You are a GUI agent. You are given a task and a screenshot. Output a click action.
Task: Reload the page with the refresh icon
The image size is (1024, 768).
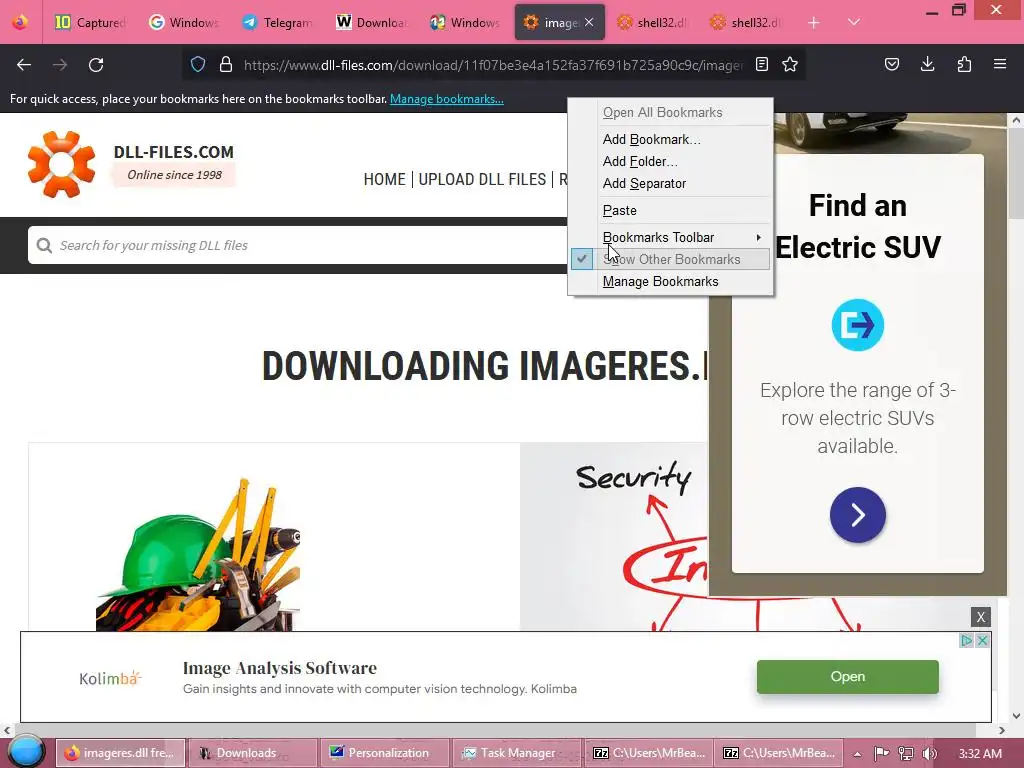click(96, 65)
